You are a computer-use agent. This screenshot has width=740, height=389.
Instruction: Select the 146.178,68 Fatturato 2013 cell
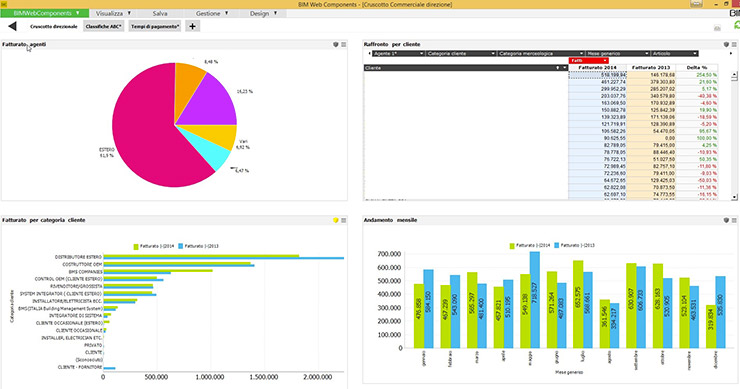click(x=651, y=75)
